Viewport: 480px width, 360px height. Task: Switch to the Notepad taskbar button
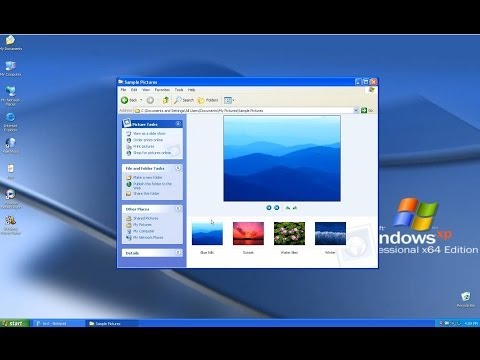coord(58,323)
